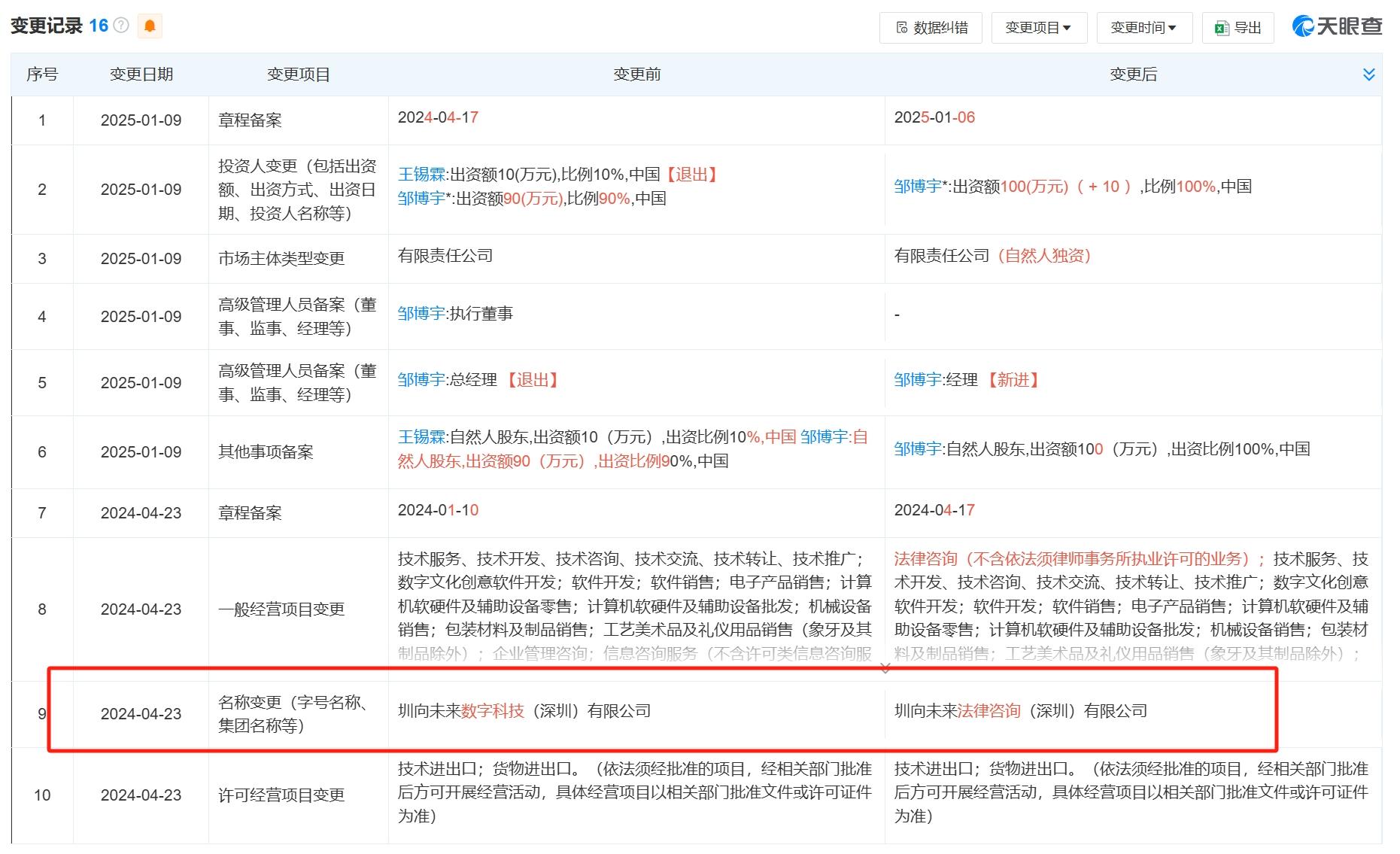
Task: Click the orange bell notification icon
Action: (150, 26)
